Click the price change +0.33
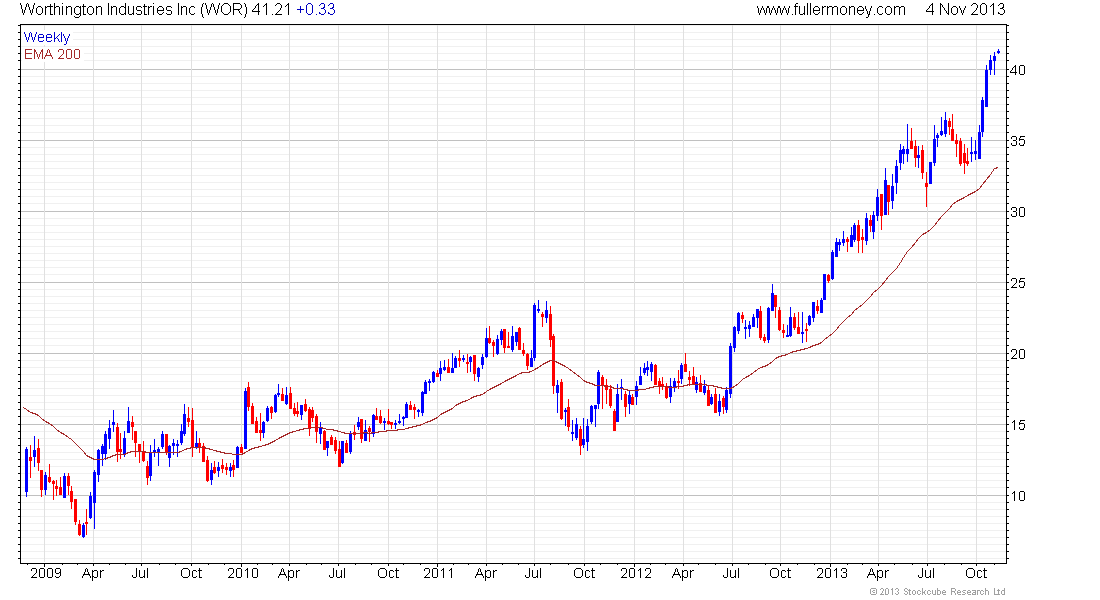Image resolution: width=1100 pixels, height=600 pixels. point(316,10)
